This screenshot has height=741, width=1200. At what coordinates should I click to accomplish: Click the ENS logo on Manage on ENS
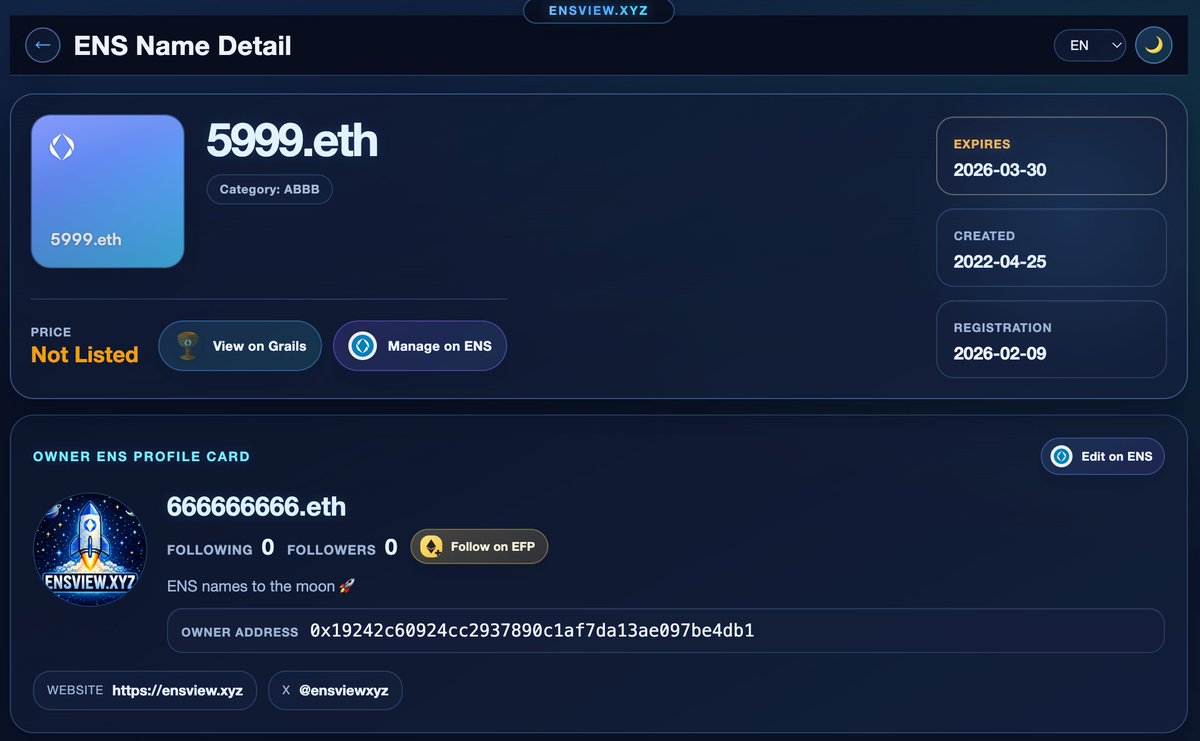[361, 346]
